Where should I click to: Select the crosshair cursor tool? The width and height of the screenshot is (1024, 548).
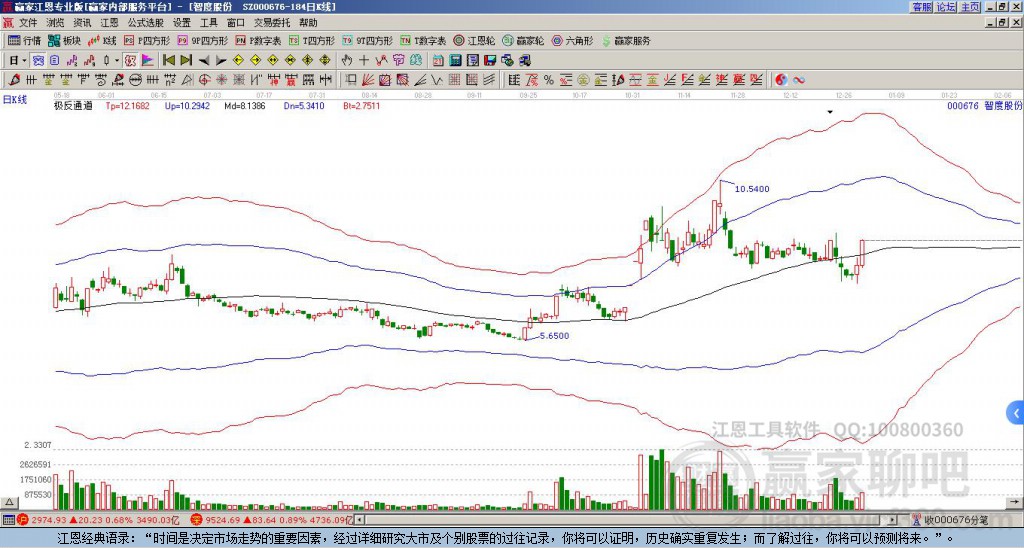point(364,61)
